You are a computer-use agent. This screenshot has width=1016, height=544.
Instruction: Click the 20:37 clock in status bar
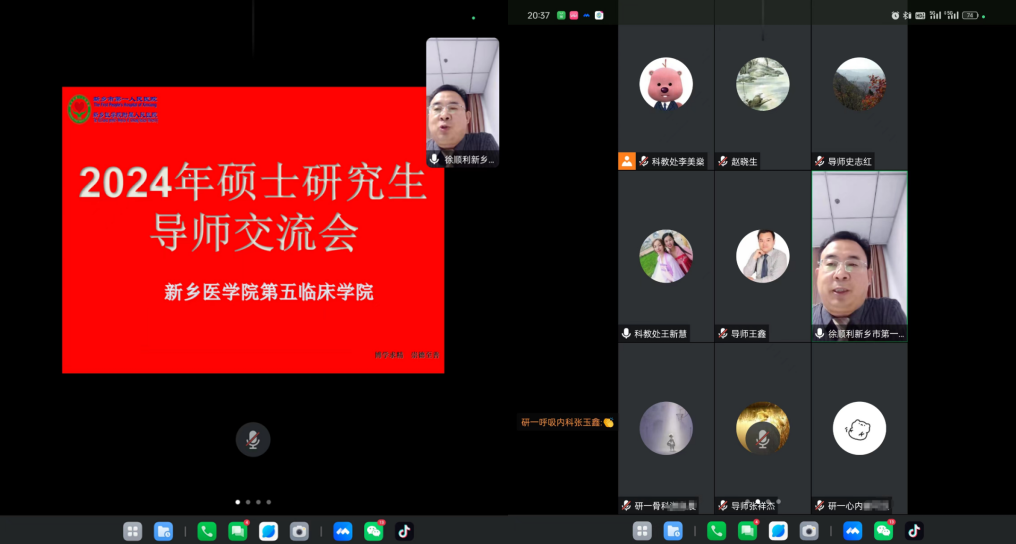click(538, 16)
